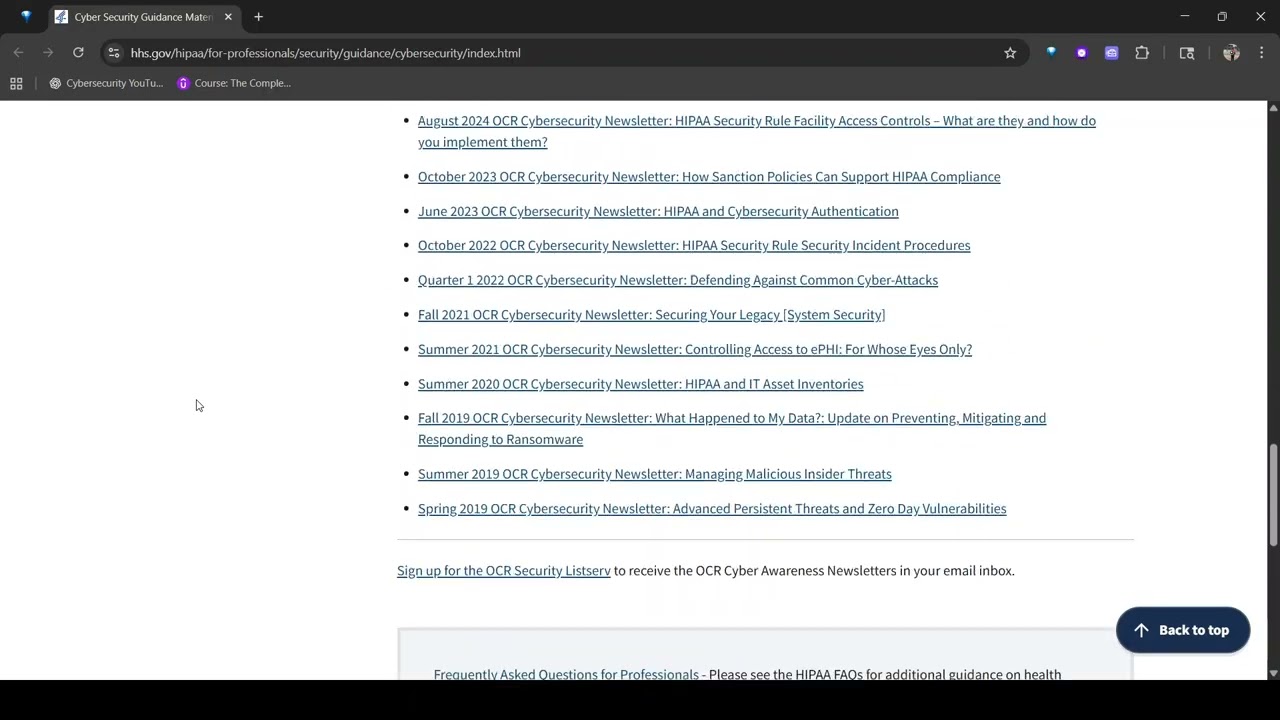The height and width of the screenshot is (720, 1280).
Task: Open the Cybersecurity YouTube bookmark
Action: (x=106, y=83)
